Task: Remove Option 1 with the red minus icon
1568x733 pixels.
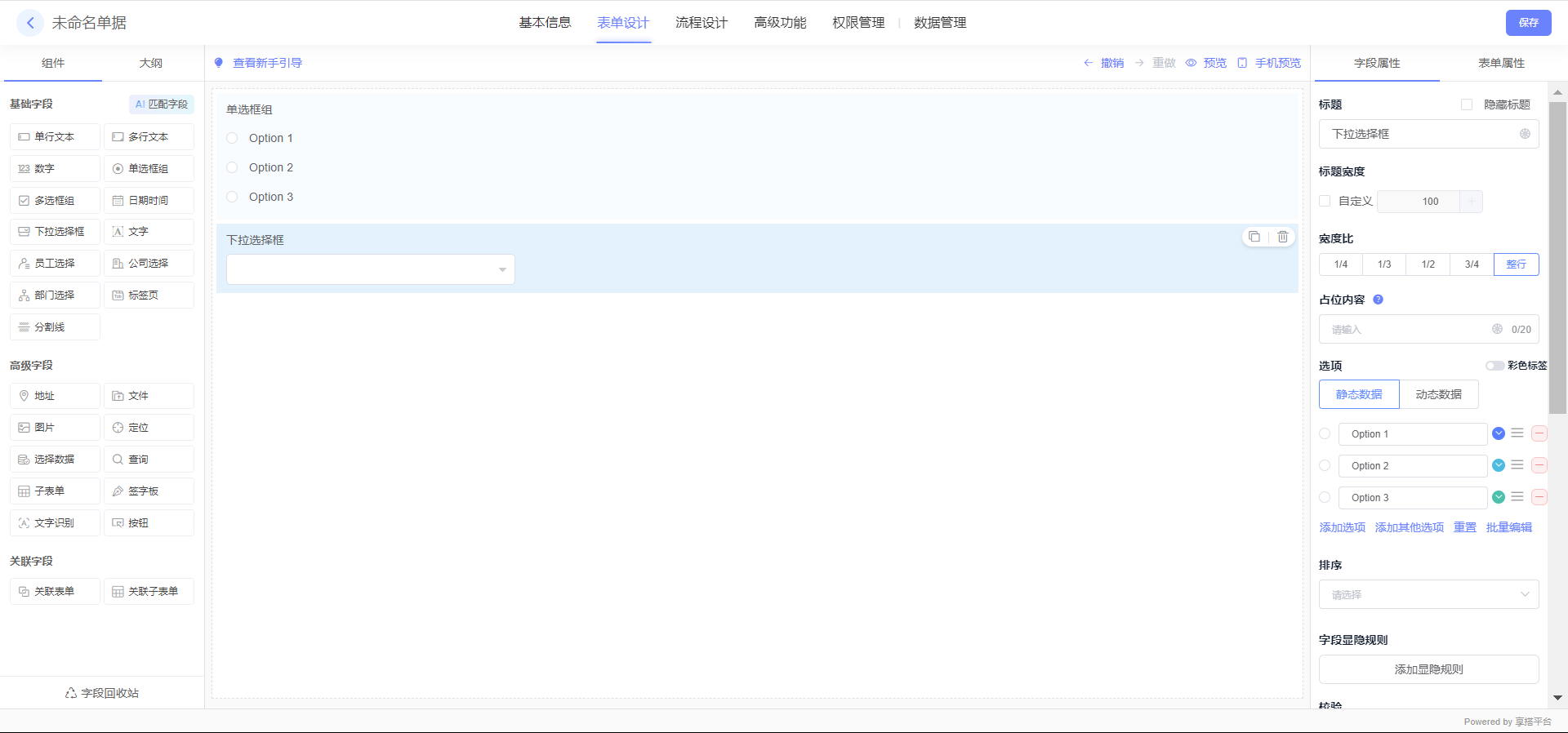Action: [x=1539, y=434]
